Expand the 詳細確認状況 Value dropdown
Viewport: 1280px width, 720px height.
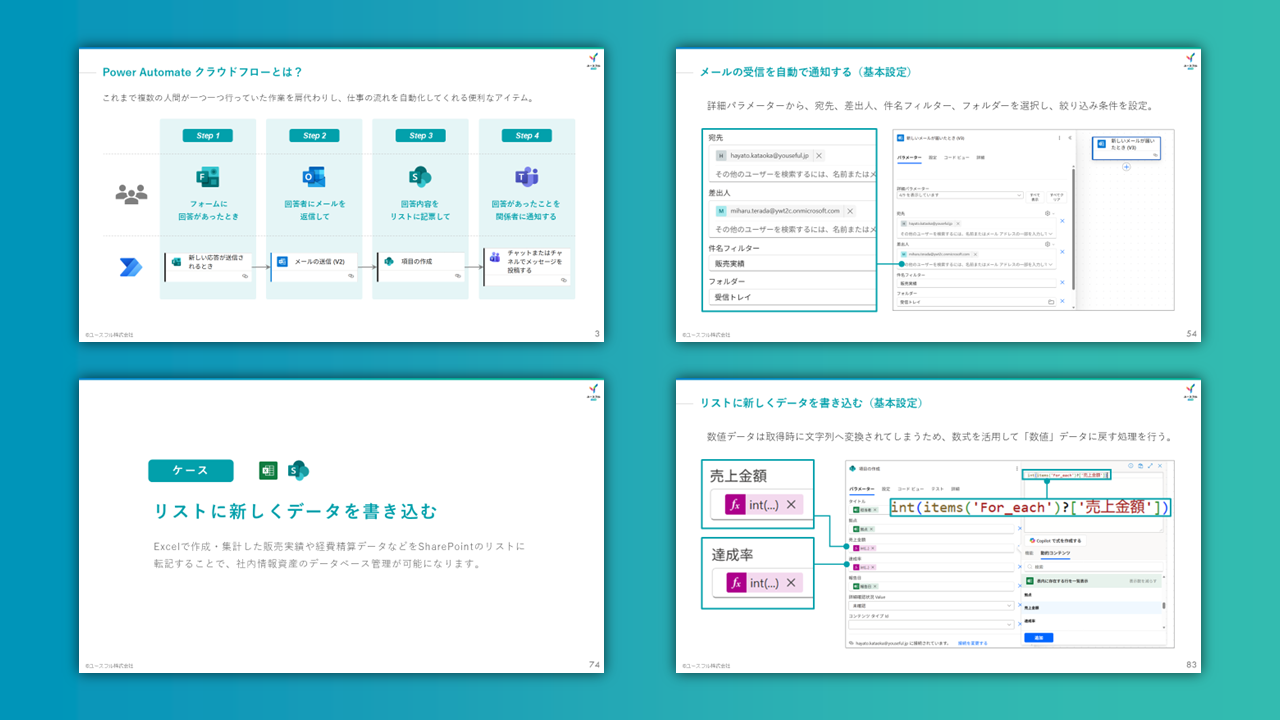click(x=932, y=606)
